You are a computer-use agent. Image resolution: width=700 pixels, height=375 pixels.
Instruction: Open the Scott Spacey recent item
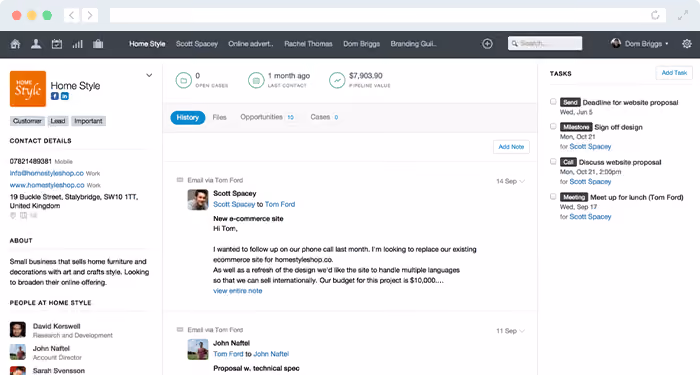click(197, 44)
